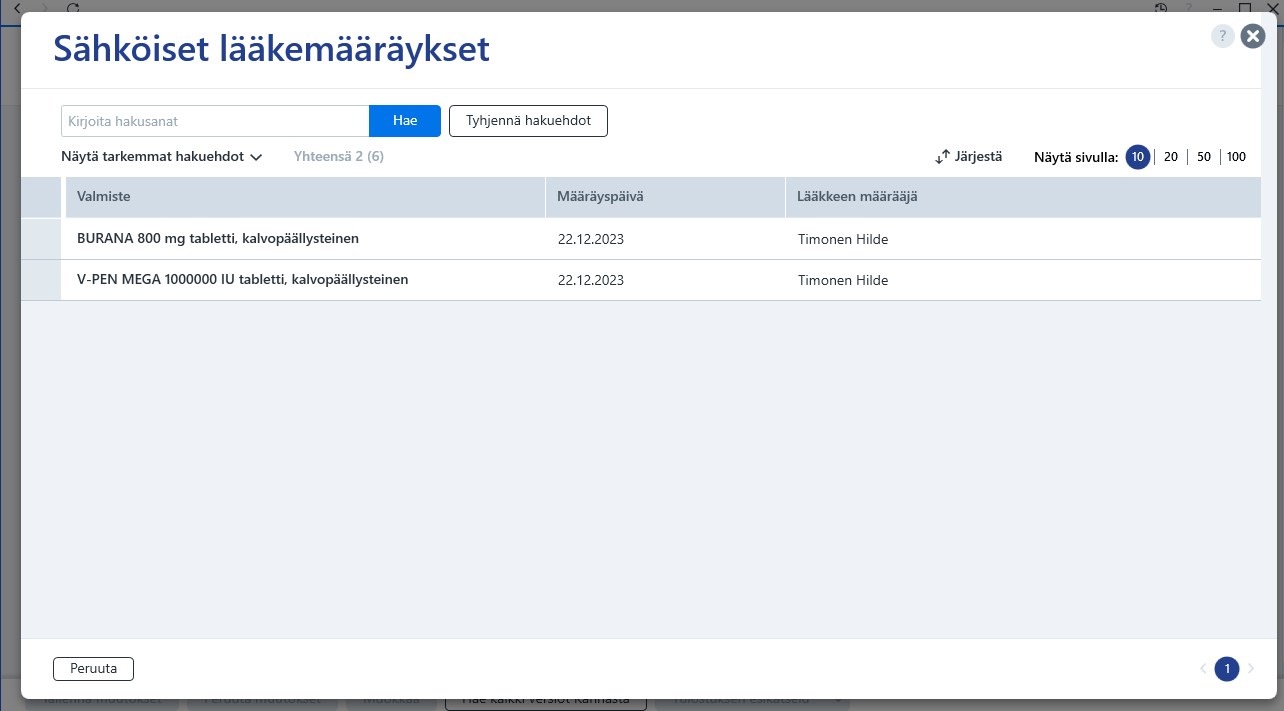The width and height of the screenshot is (1284, 711).
Task: Click the browser back arrow
Action: (x=16, y=6)
